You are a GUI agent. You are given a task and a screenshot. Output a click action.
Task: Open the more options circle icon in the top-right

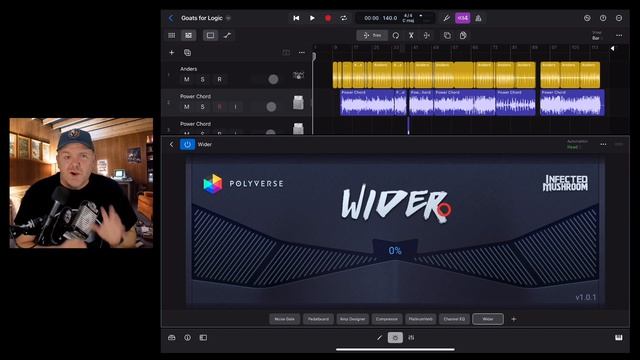coord(619,18)
